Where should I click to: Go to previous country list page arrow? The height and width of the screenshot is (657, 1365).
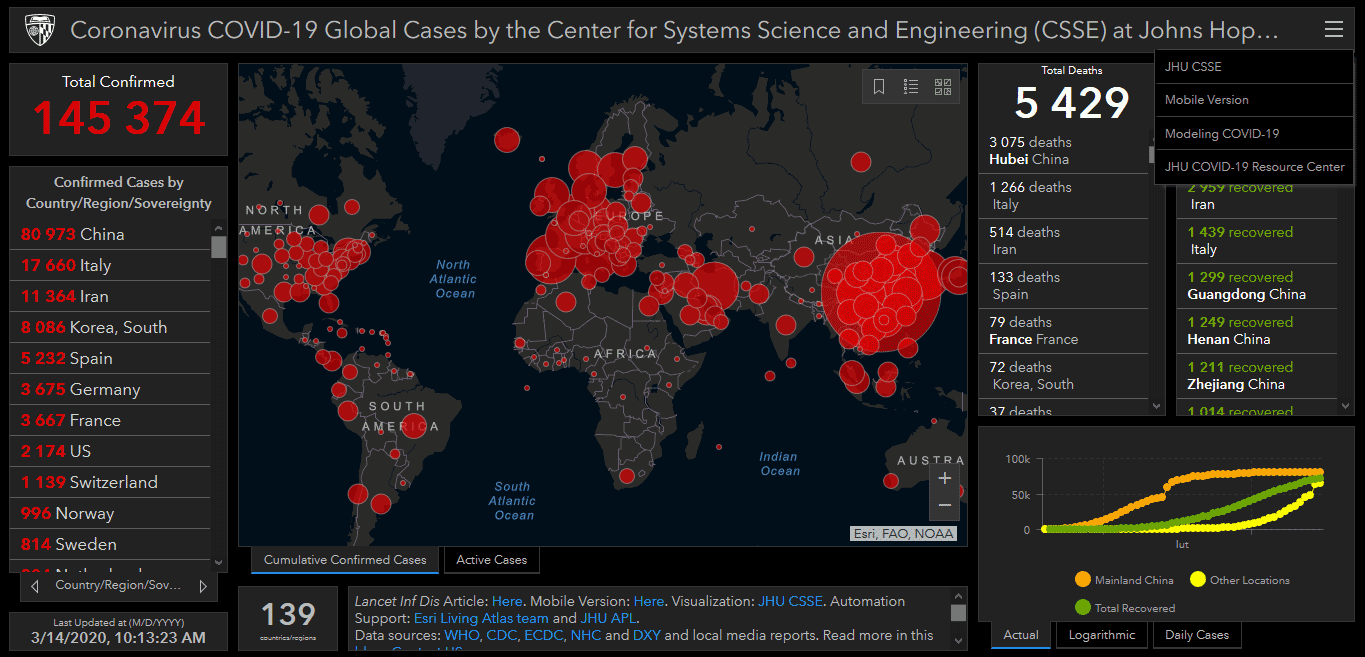pos(35,586)
